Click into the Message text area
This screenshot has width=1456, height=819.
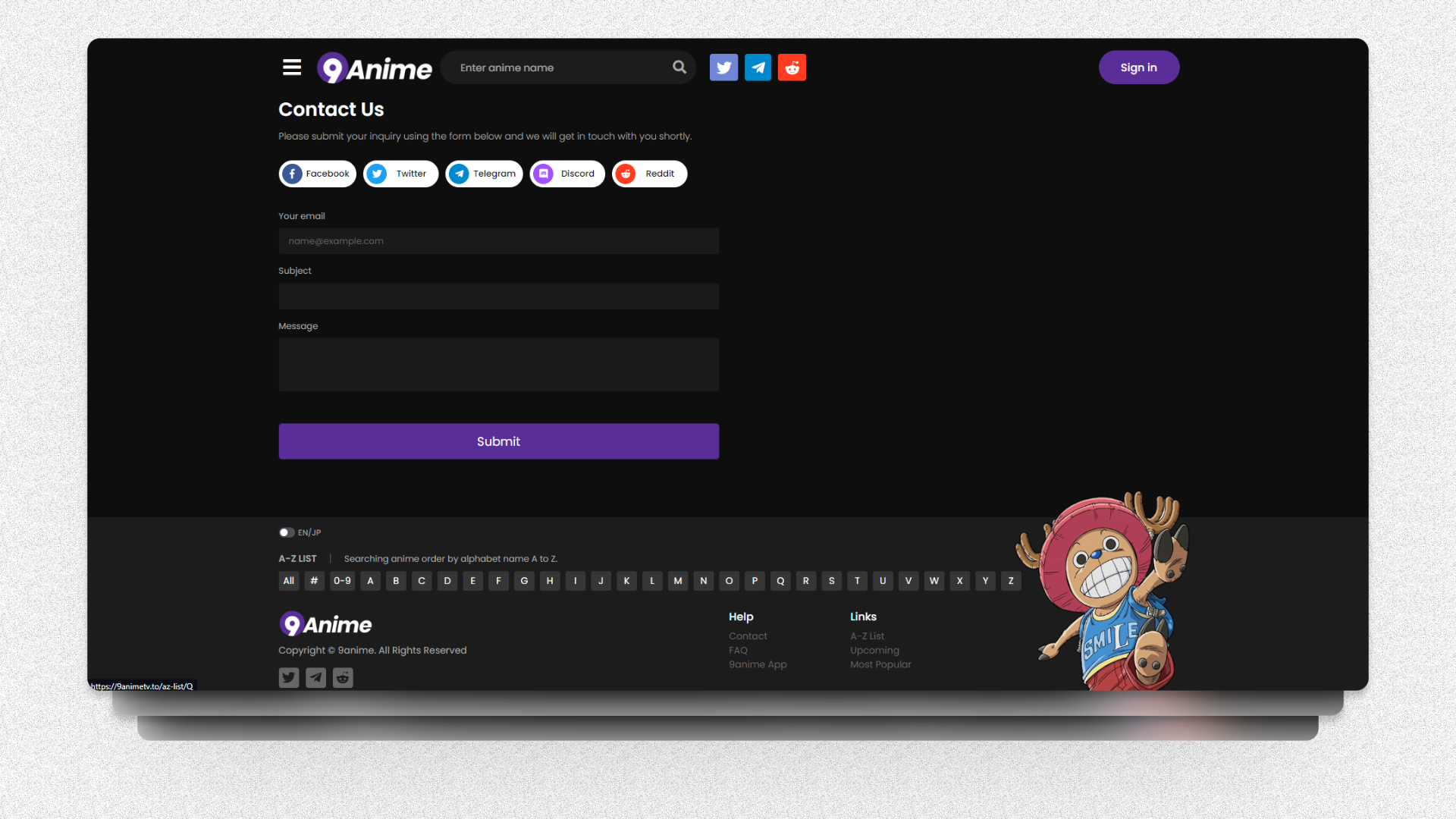point(498,365)
